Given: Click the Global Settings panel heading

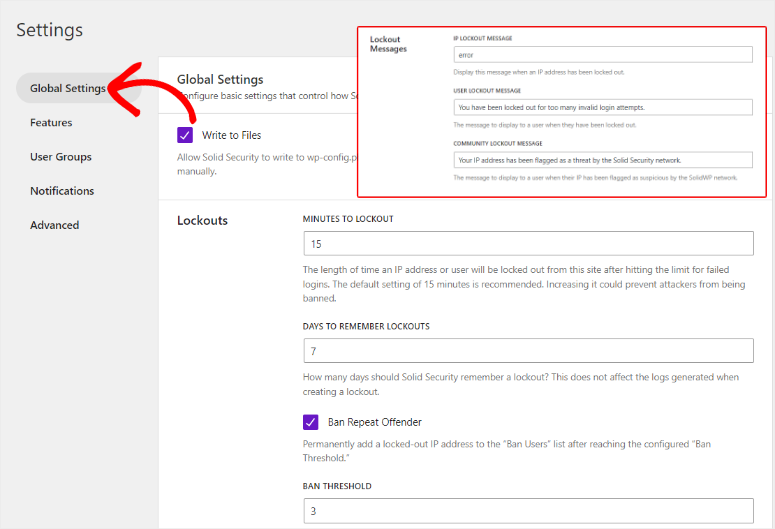Looking at the screenshot, I should 220,79.
